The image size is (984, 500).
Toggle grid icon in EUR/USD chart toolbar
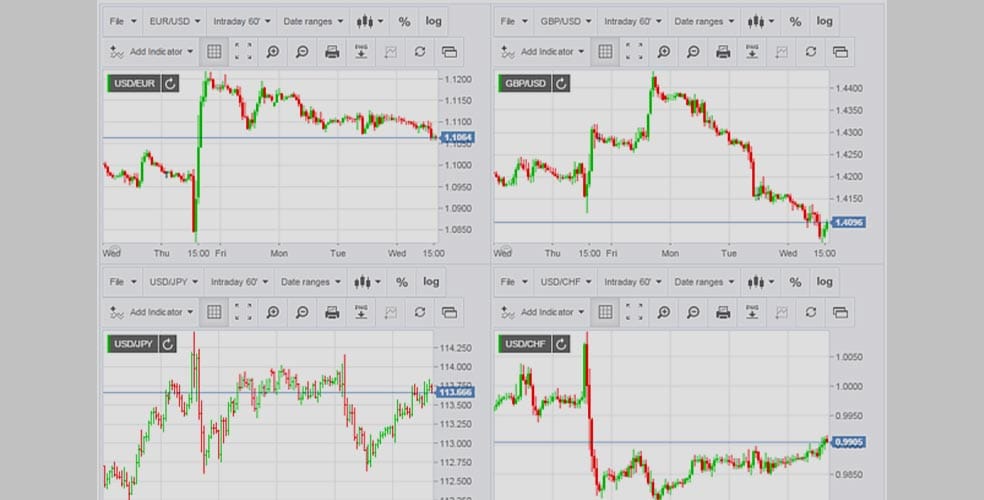click(214, 52)
